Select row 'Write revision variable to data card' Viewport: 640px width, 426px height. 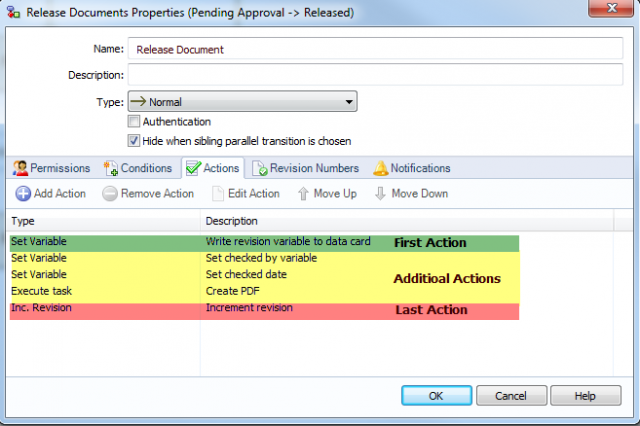point(264,242)
